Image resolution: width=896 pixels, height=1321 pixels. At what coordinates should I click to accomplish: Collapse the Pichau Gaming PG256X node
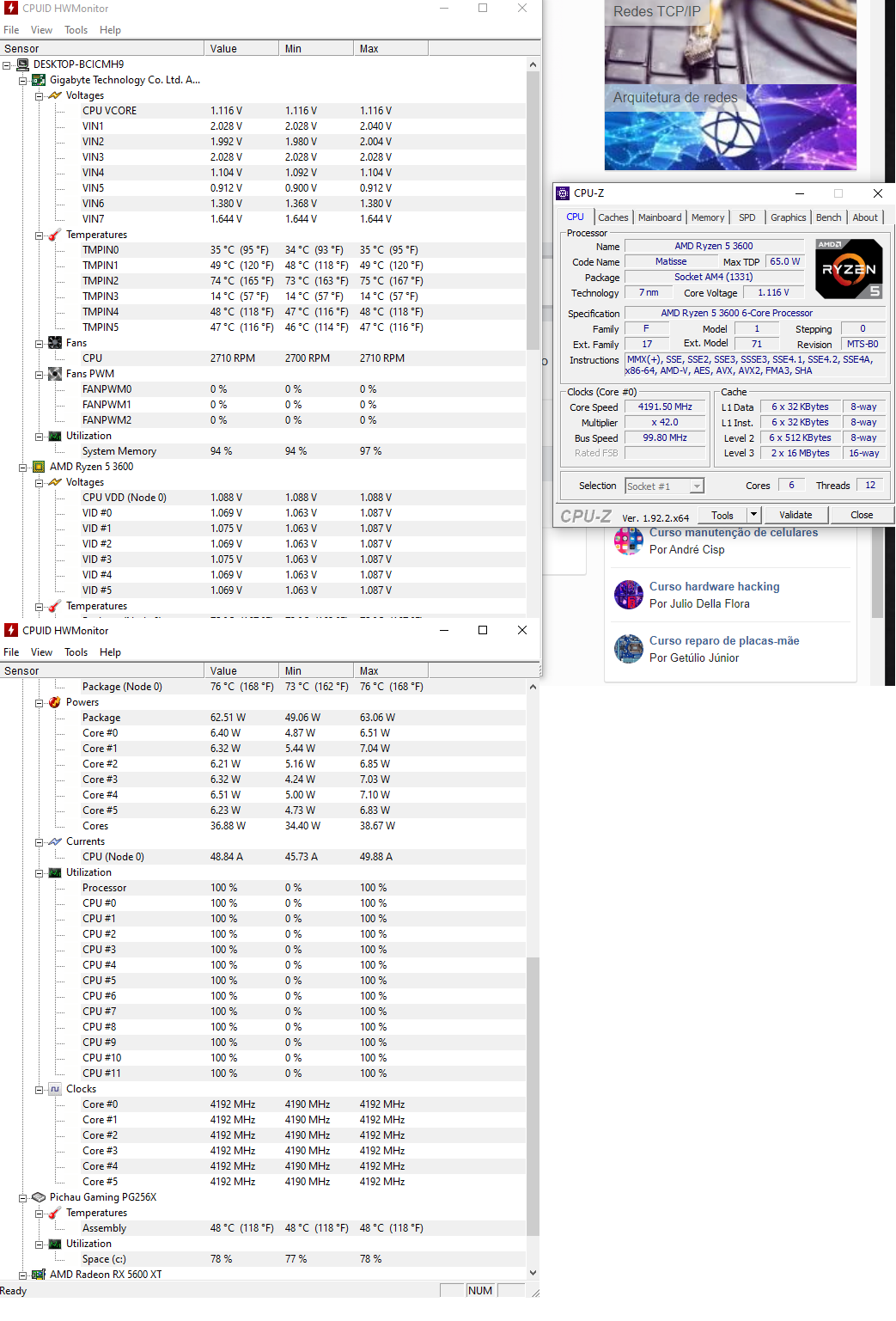(x=23, y=1198)
